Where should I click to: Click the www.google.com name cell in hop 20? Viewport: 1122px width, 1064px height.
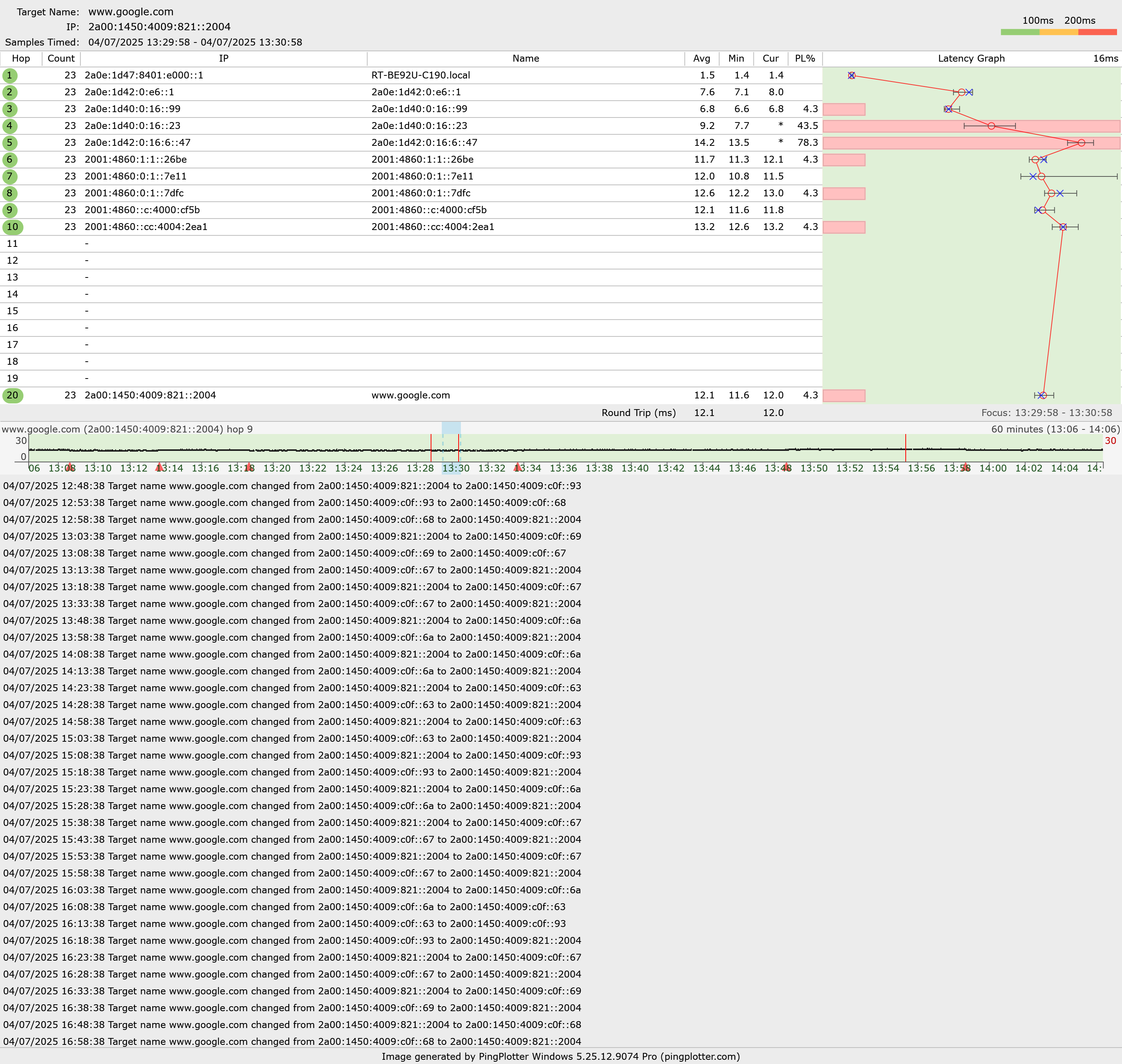click(x=411, y=395)
